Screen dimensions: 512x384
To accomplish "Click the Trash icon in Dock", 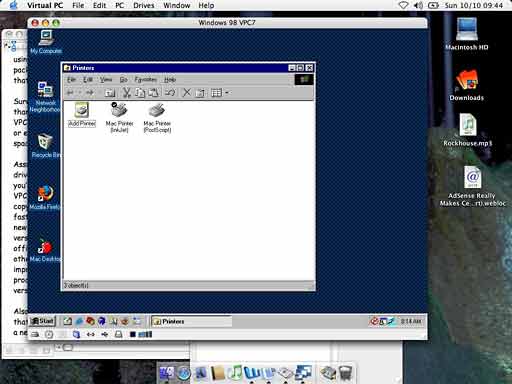I will click(345, 373).
